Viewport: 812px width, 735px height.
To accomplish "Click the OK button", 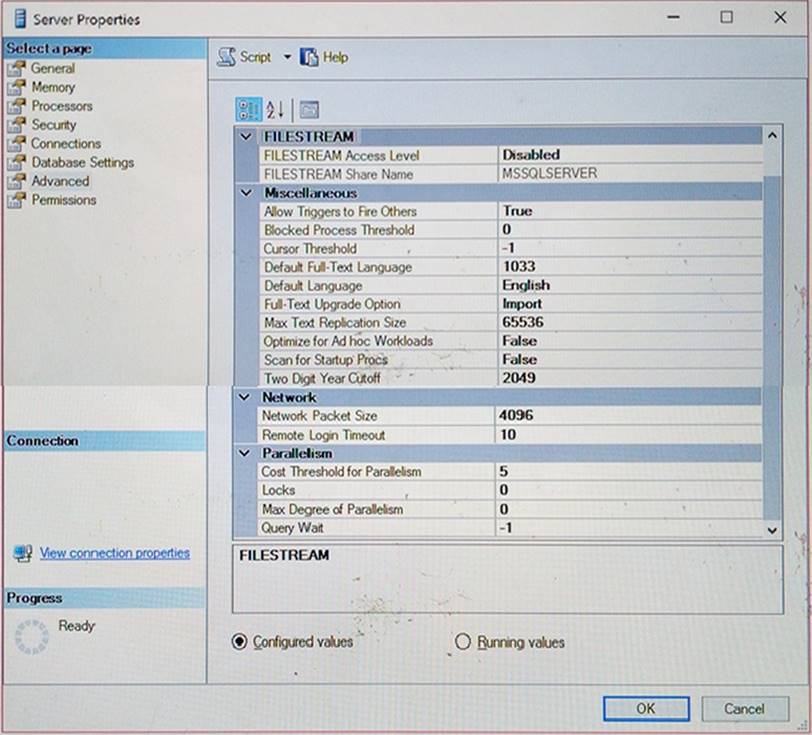I will 646,708.
